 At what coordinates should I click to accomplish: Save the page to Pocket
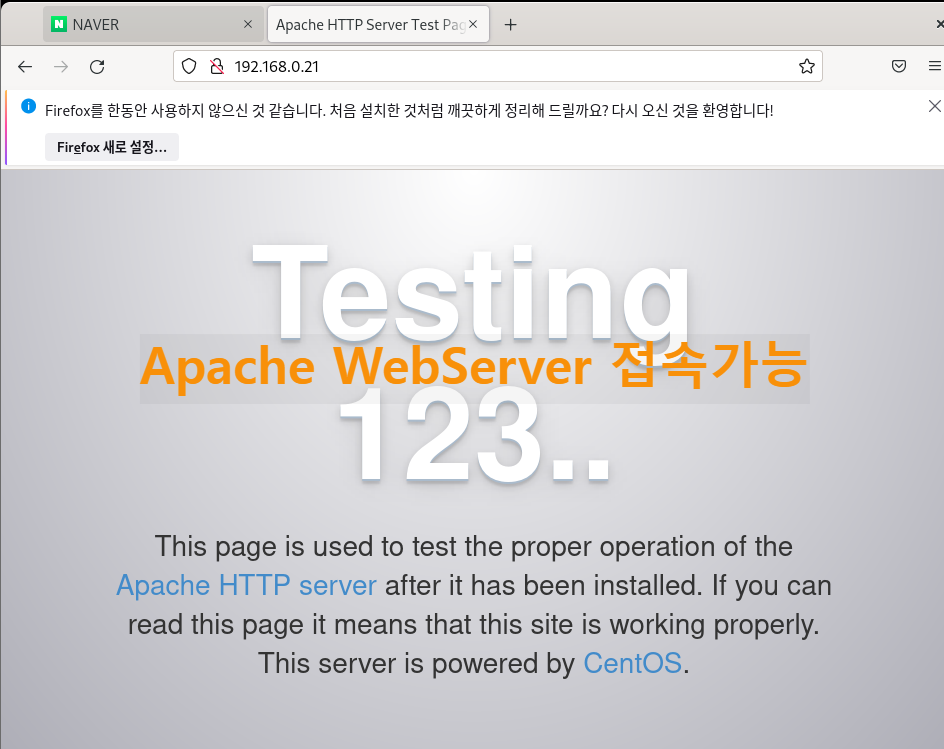pyautogui.click(x=899, y=66)
